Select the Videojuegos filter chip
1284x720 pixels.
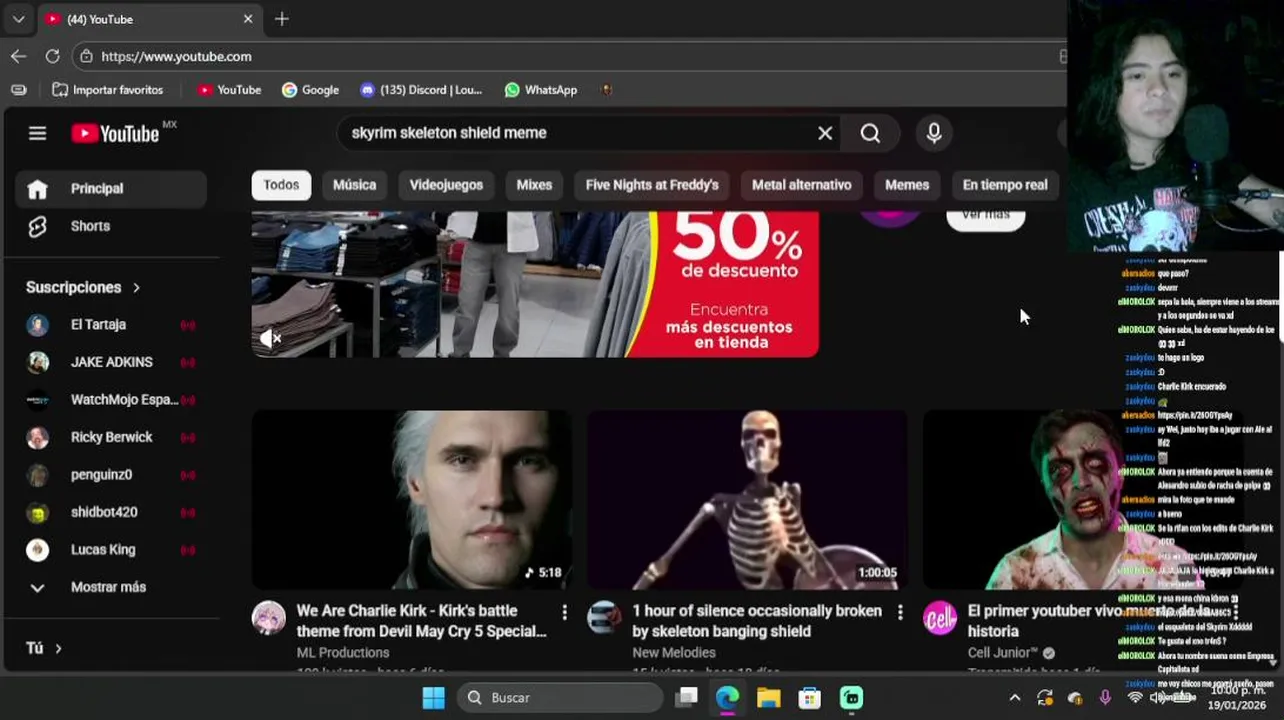446,185
